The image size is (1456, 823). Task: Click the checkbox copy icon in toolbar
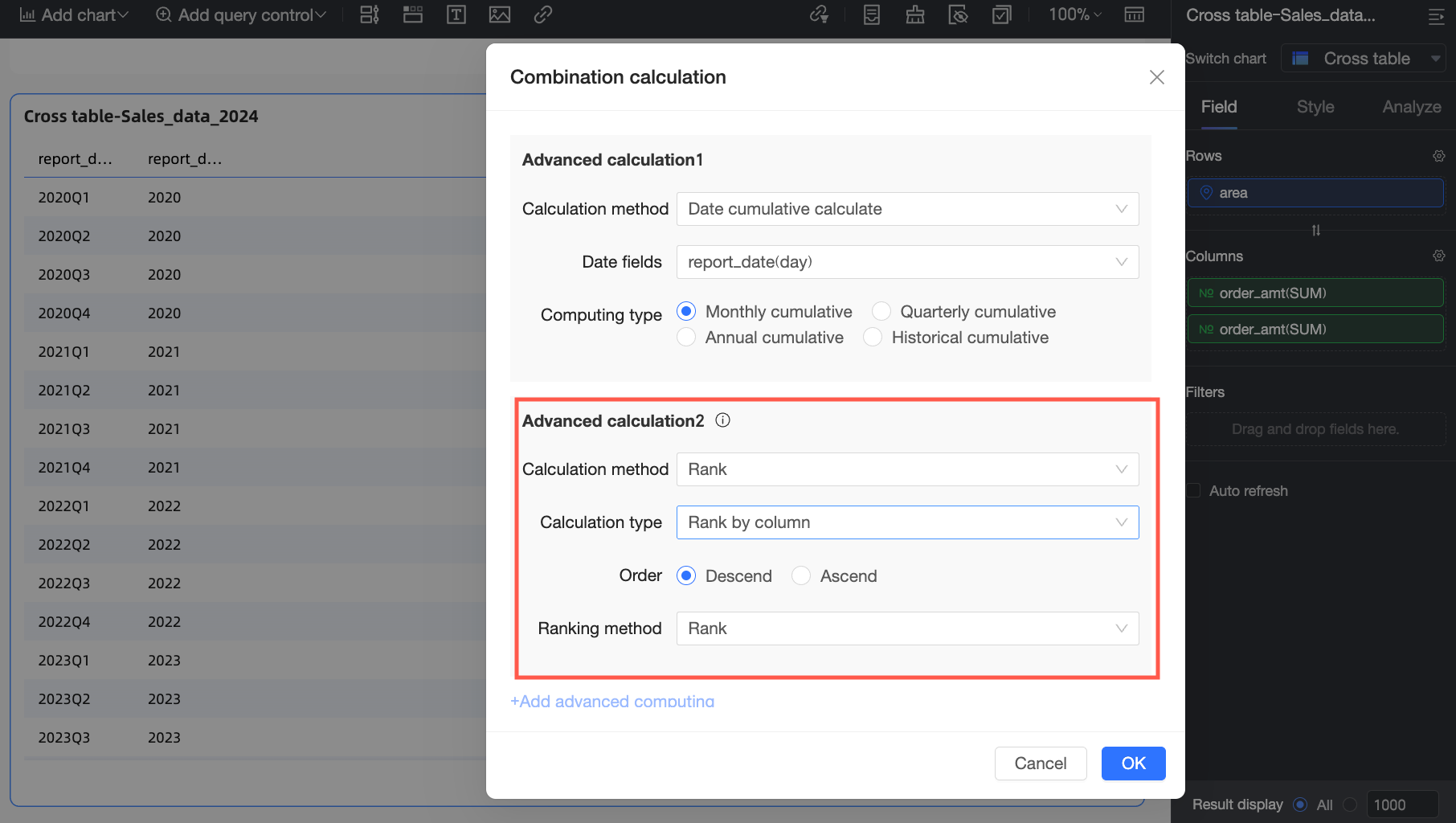point(1001,14)
